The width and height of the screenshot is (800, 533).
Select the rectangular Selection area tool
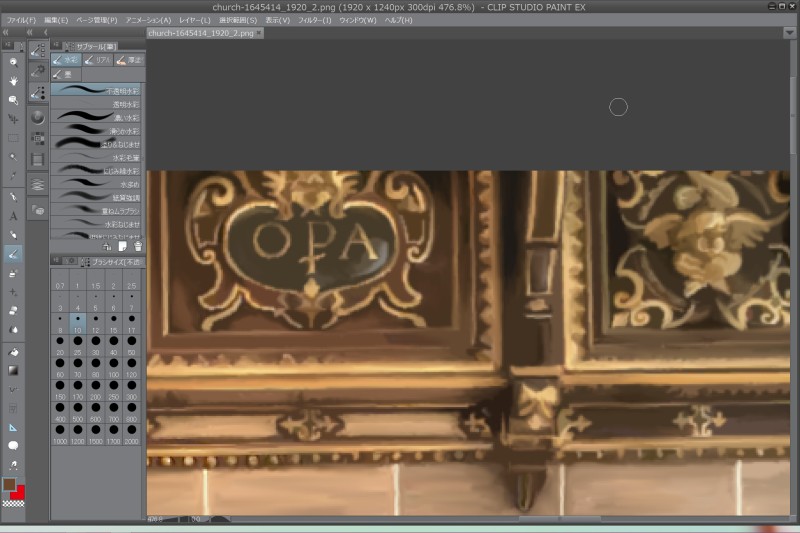(x=13, y=138)
